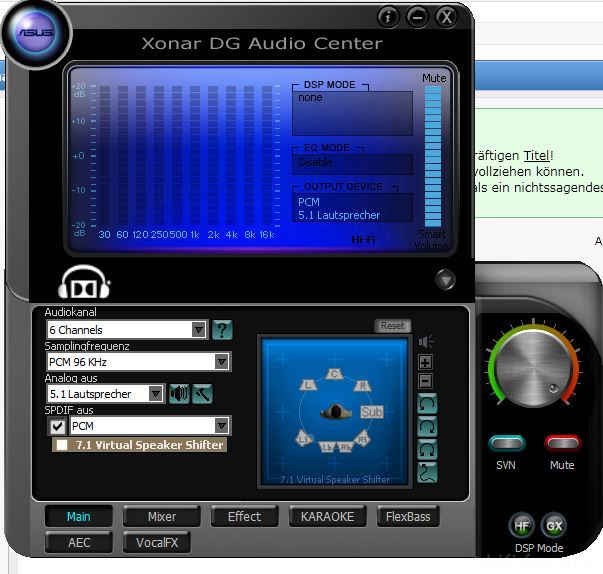Switch to the AEC tab
Image resolution: width=603 pixels, height=574 pixels.
point(79,542)
